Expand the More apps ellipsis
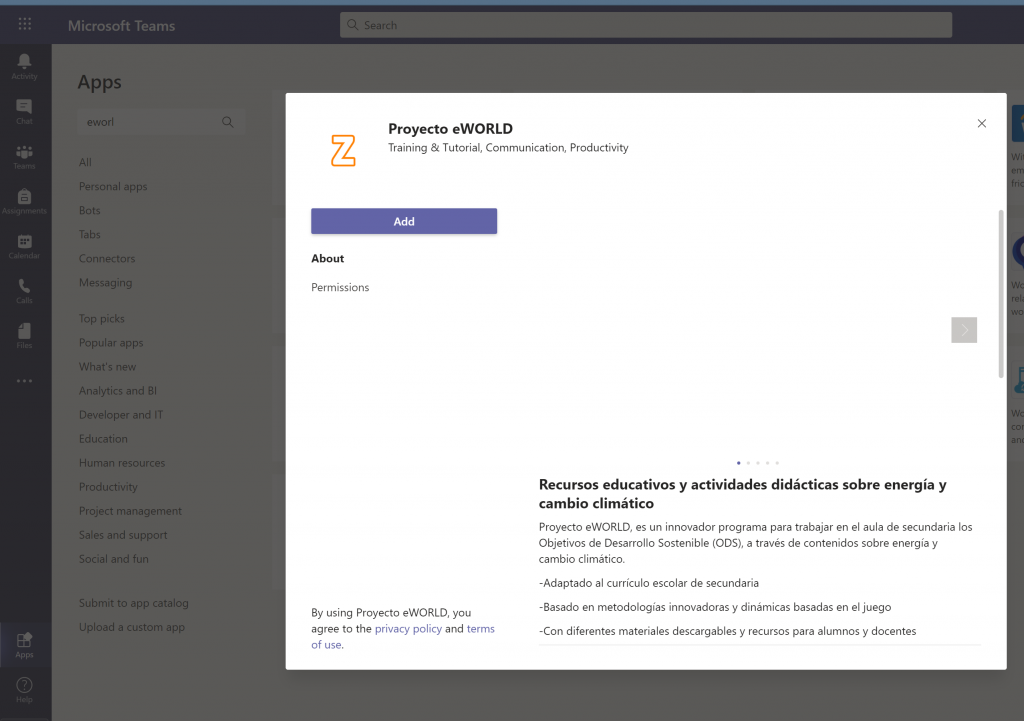Screen dimensions: 1024x721 click(25, 380)
